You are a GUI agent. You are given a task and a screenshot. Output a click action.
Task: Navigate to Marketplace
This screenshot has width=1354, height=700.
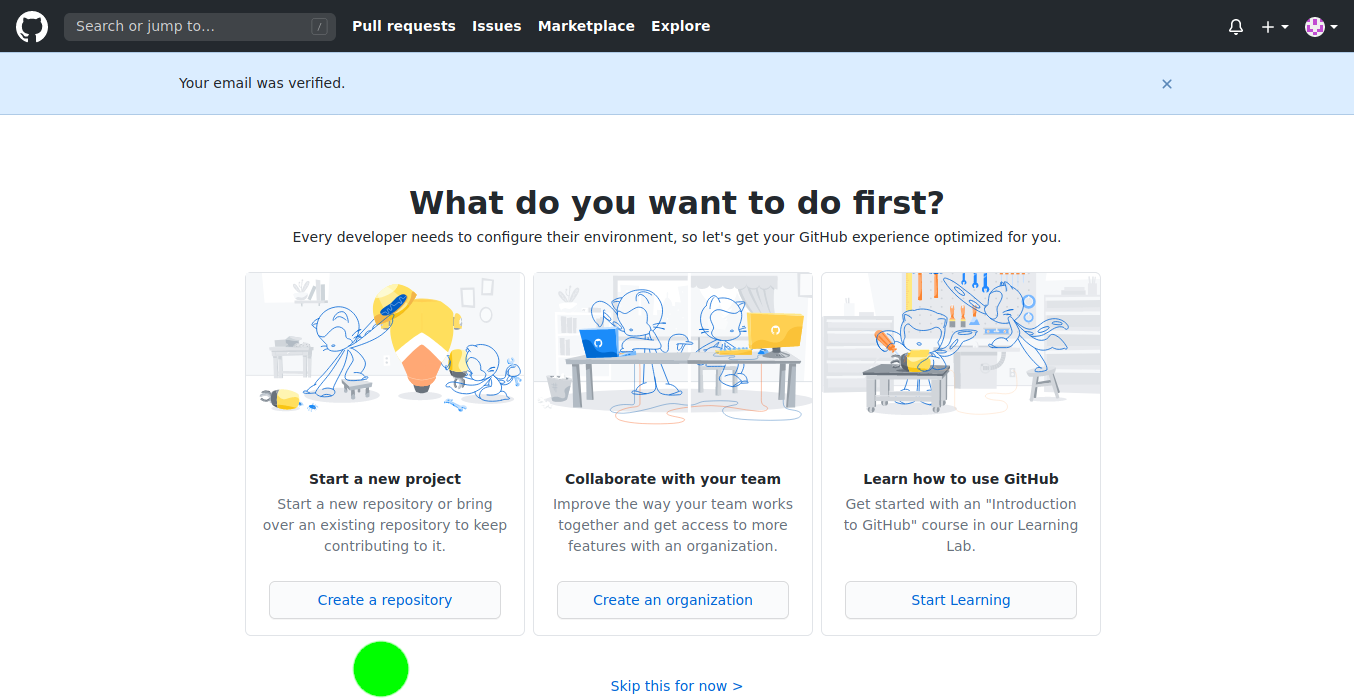pos(586,27)
